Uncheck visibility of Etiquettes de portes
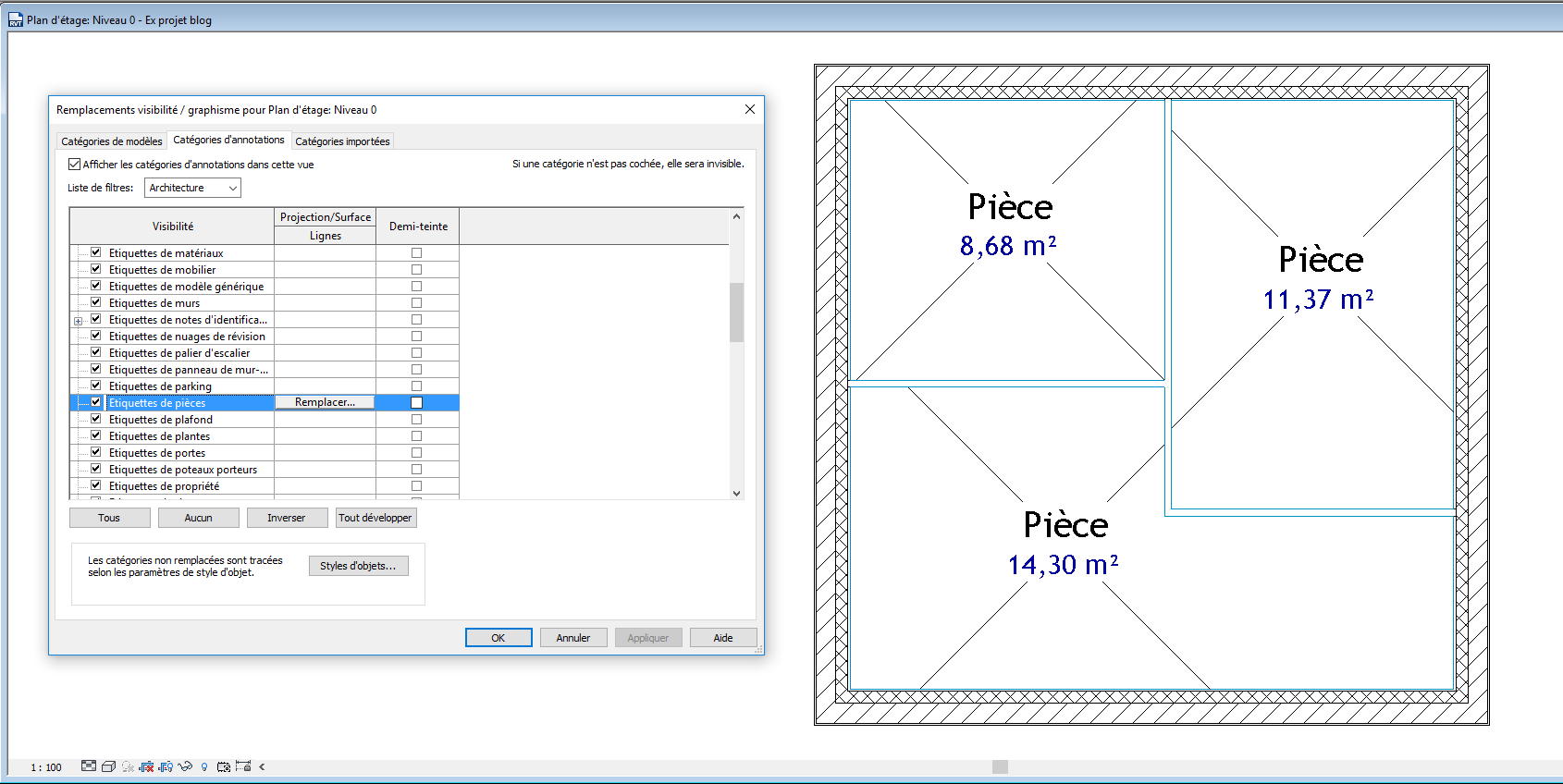Viewport: 1563px width, 784px height. point(95,452)
